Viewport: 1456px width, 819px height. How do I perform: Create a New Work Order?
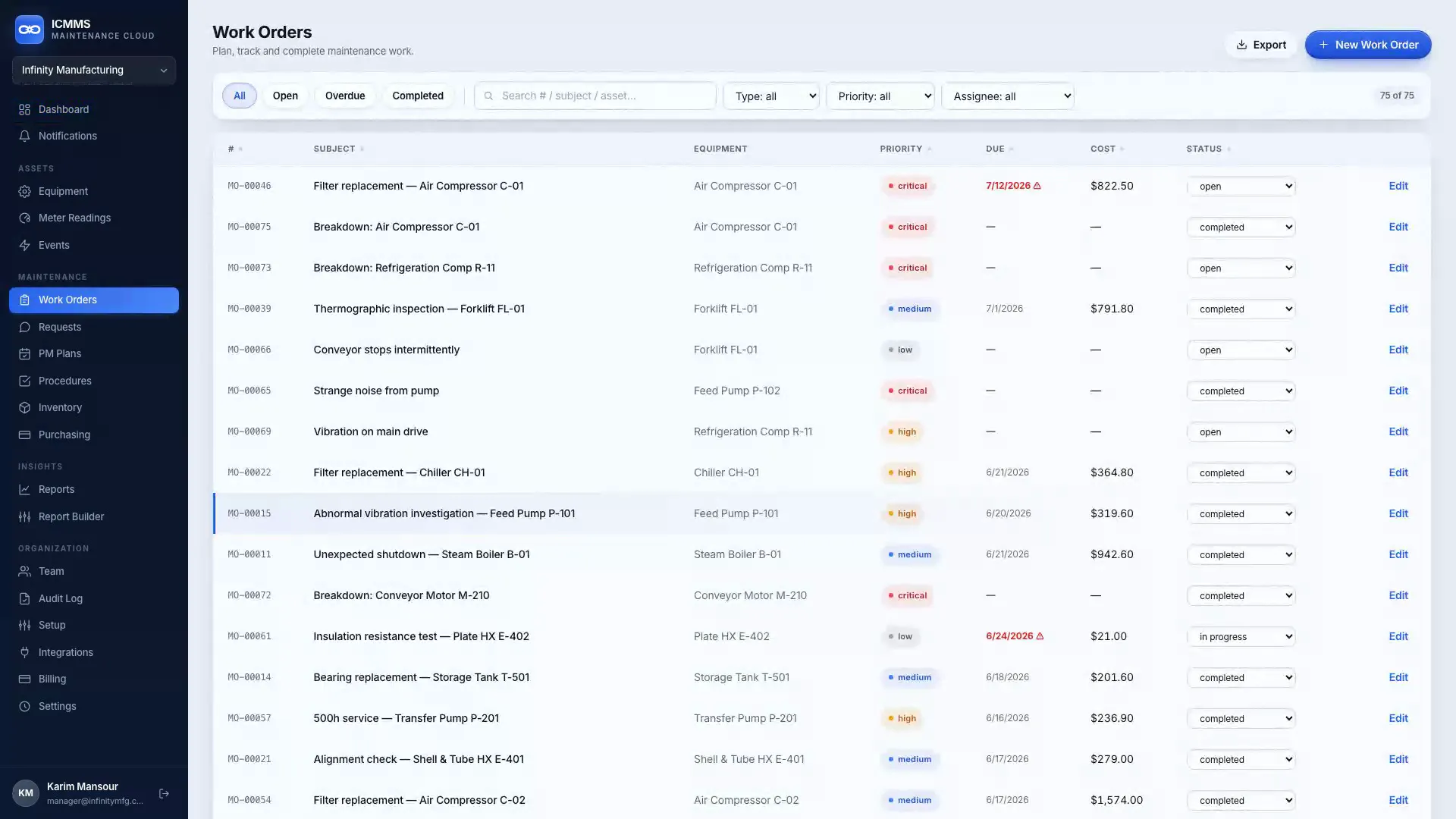(1368, 45)
